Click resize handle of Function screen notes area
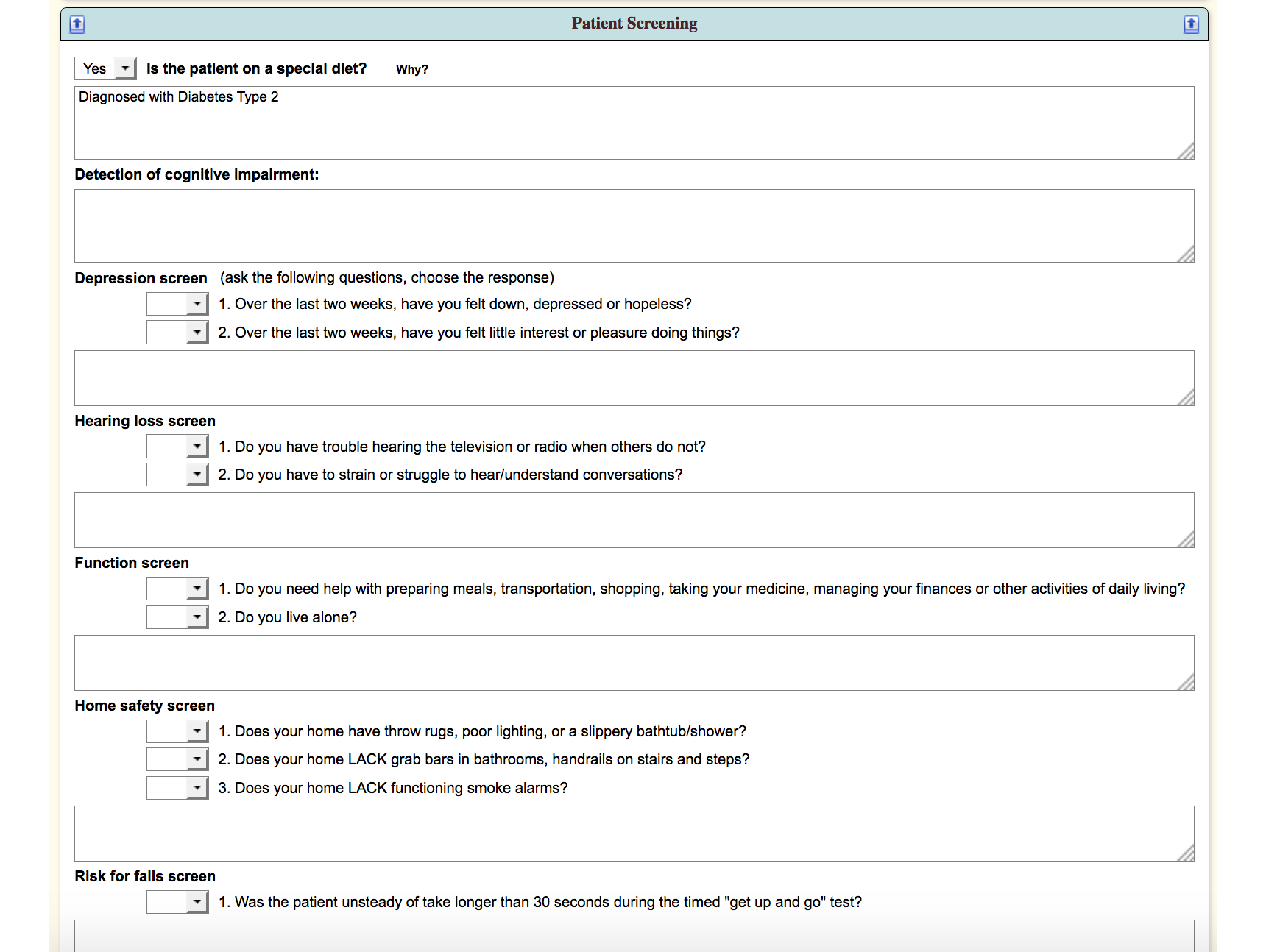The width and height of the screenshot is (1266, 952). (x=1186, y=682)
